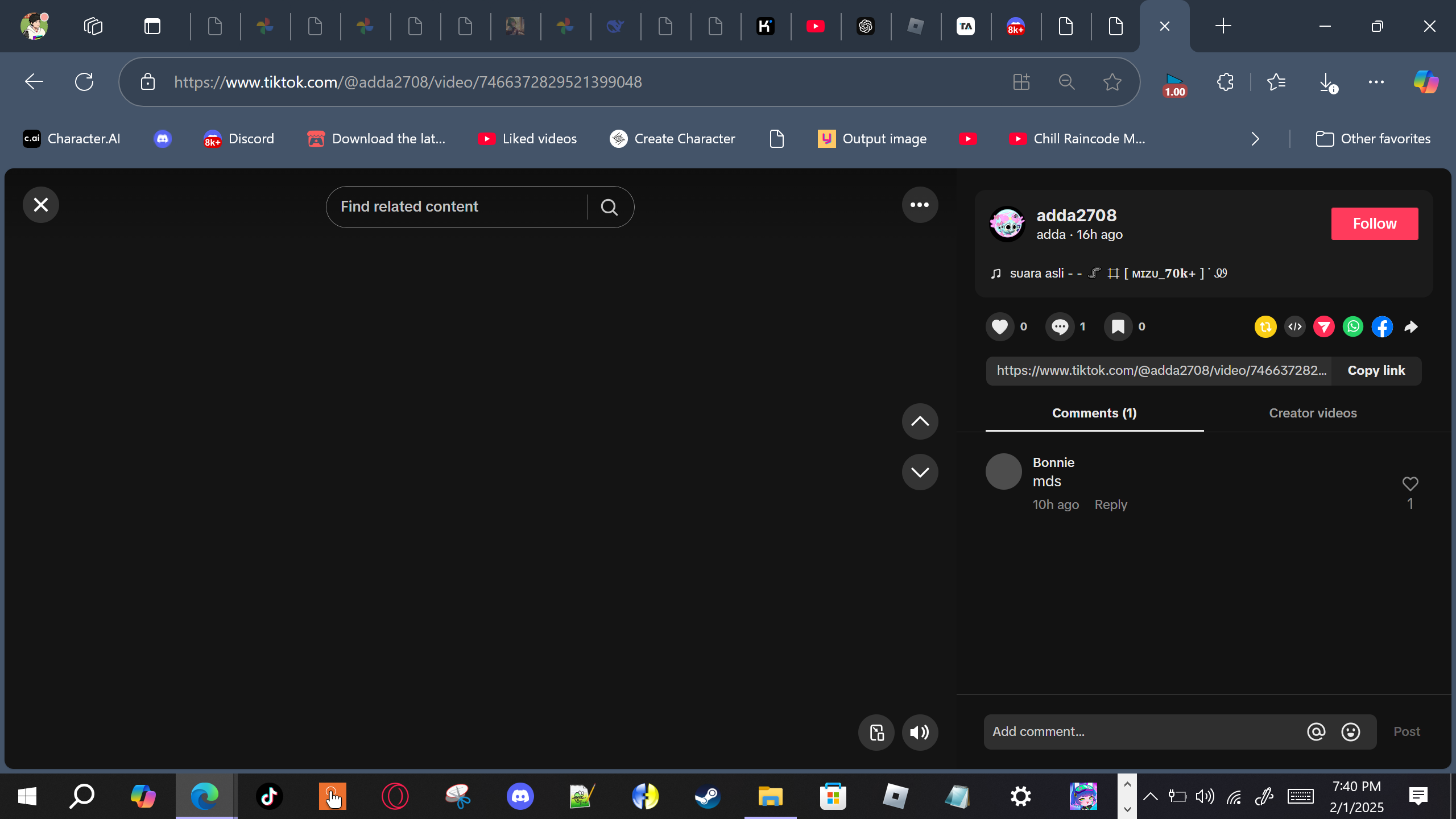Image resolution: width=1456 pixels, height=819 pixels.
Task: Click the search magnifier in related content
Action: 609,207
